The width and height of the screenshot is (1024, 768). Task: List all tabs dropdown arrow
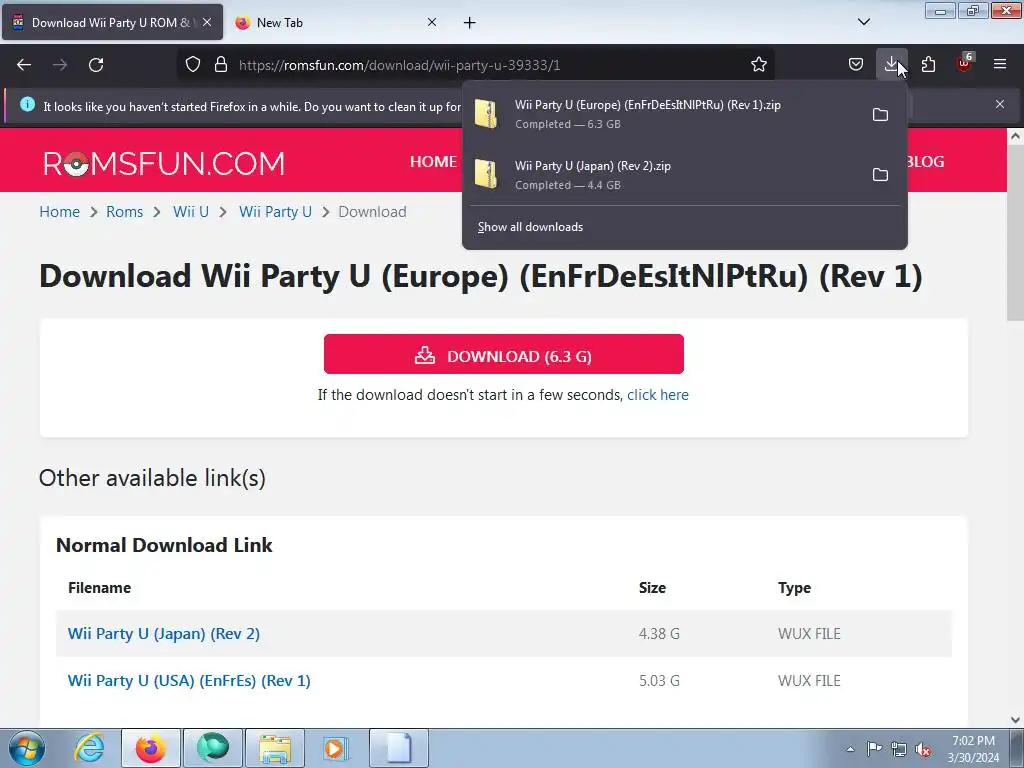(x=863, y=22)
